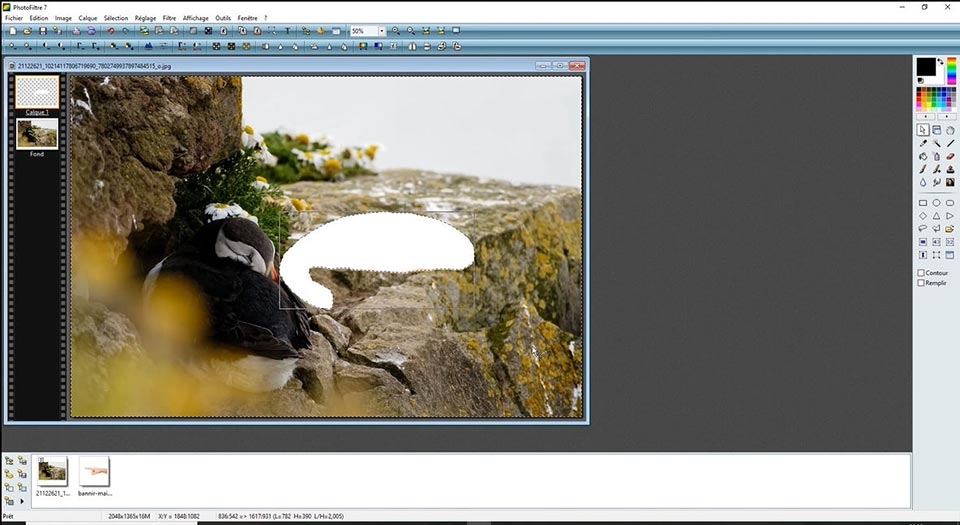
Task: Enable the Contour checkbox
Action: pos(921,273)
